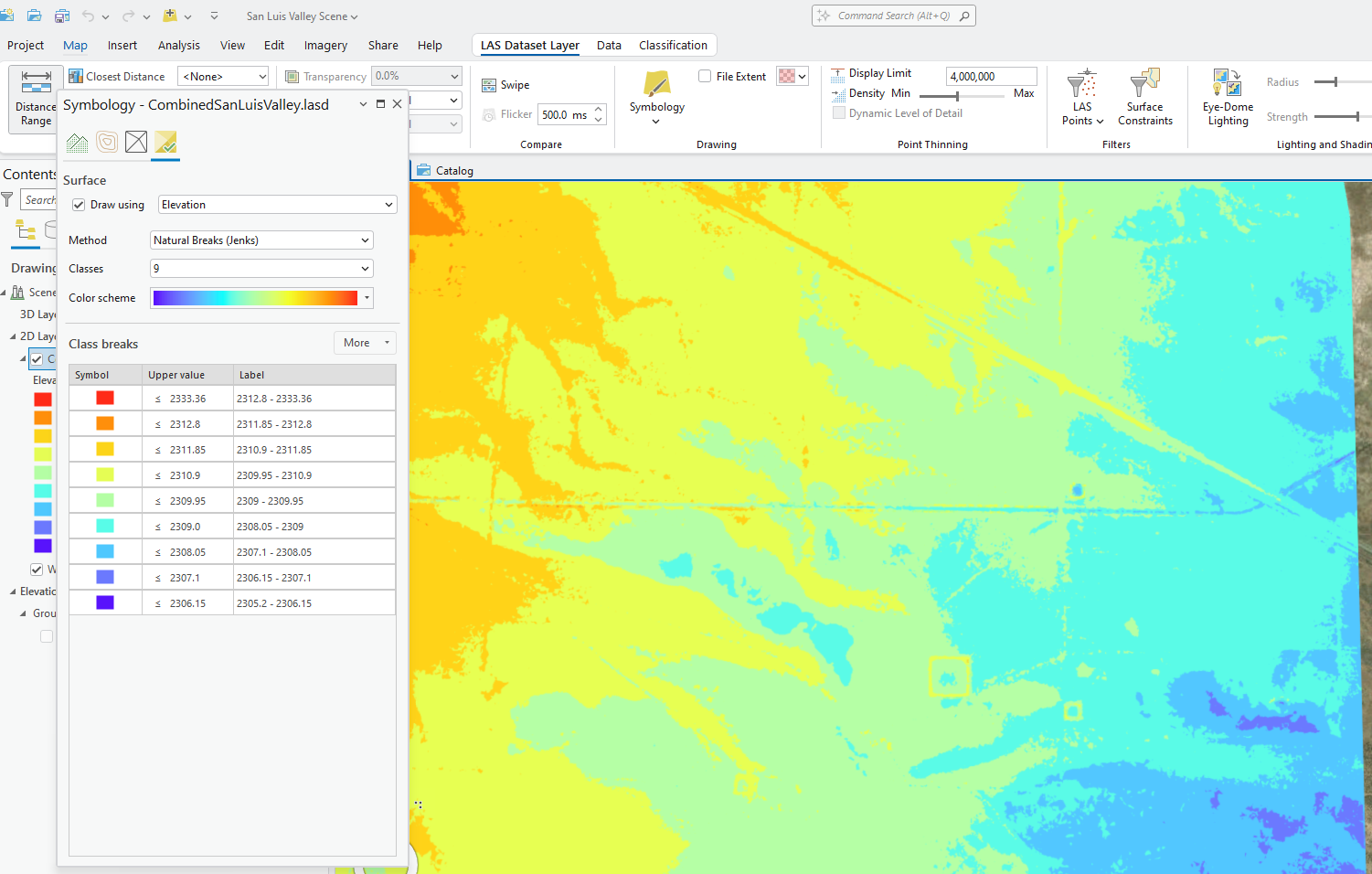Open the Eye-Dome Lighting tool
Screen dimensions: 1372x874
point(1228,97)
